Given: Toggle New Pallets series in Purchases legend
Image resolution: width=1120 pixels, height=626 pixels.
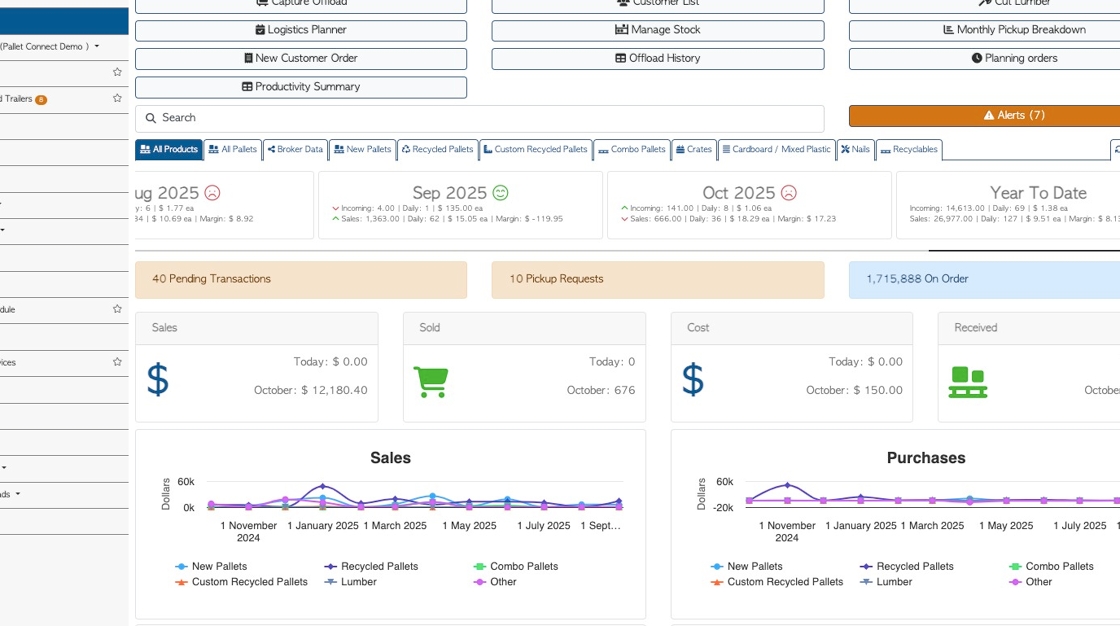Looking at the screenshot, I should click(x=746, y=566).
